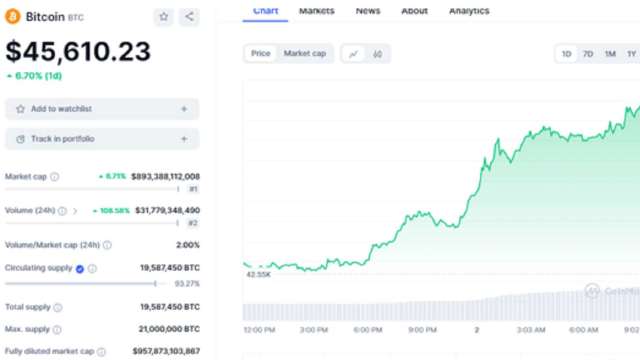640x360 pixels.
Task: Toggle chart to Price view
Action: tap(260, 53)
